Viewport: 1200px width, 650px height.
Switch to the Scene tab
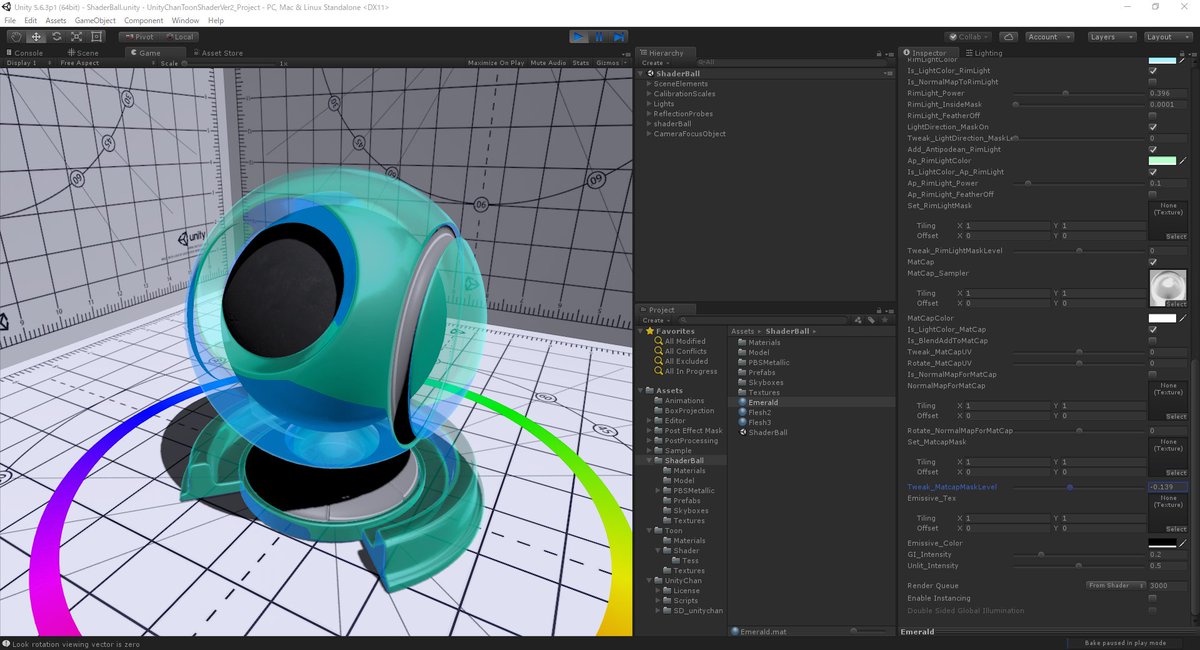click(x=84, y=53)
